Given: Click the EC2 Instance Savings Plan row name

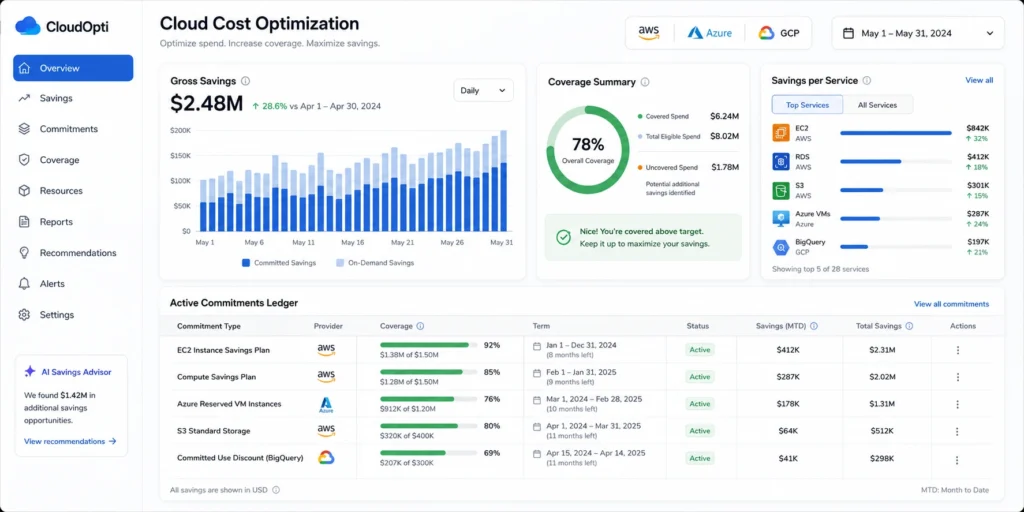Looking at the screenshot, I should click(x=223, y=350).
